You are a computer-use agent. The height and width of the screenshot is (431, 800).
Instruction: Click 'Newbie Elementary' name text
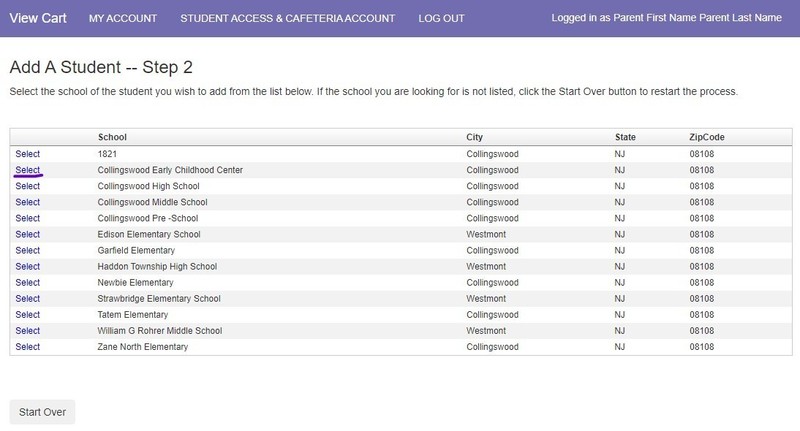(135, 283)
